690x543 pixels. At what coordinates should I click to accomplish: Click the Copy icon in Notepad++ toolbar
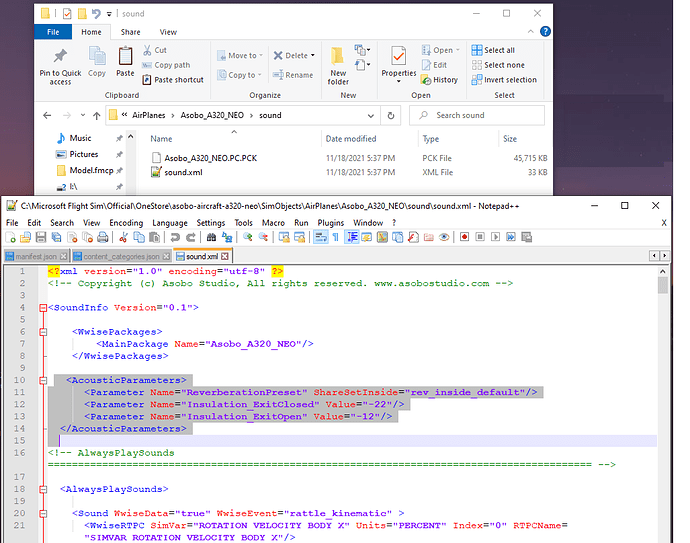point(139,238)
